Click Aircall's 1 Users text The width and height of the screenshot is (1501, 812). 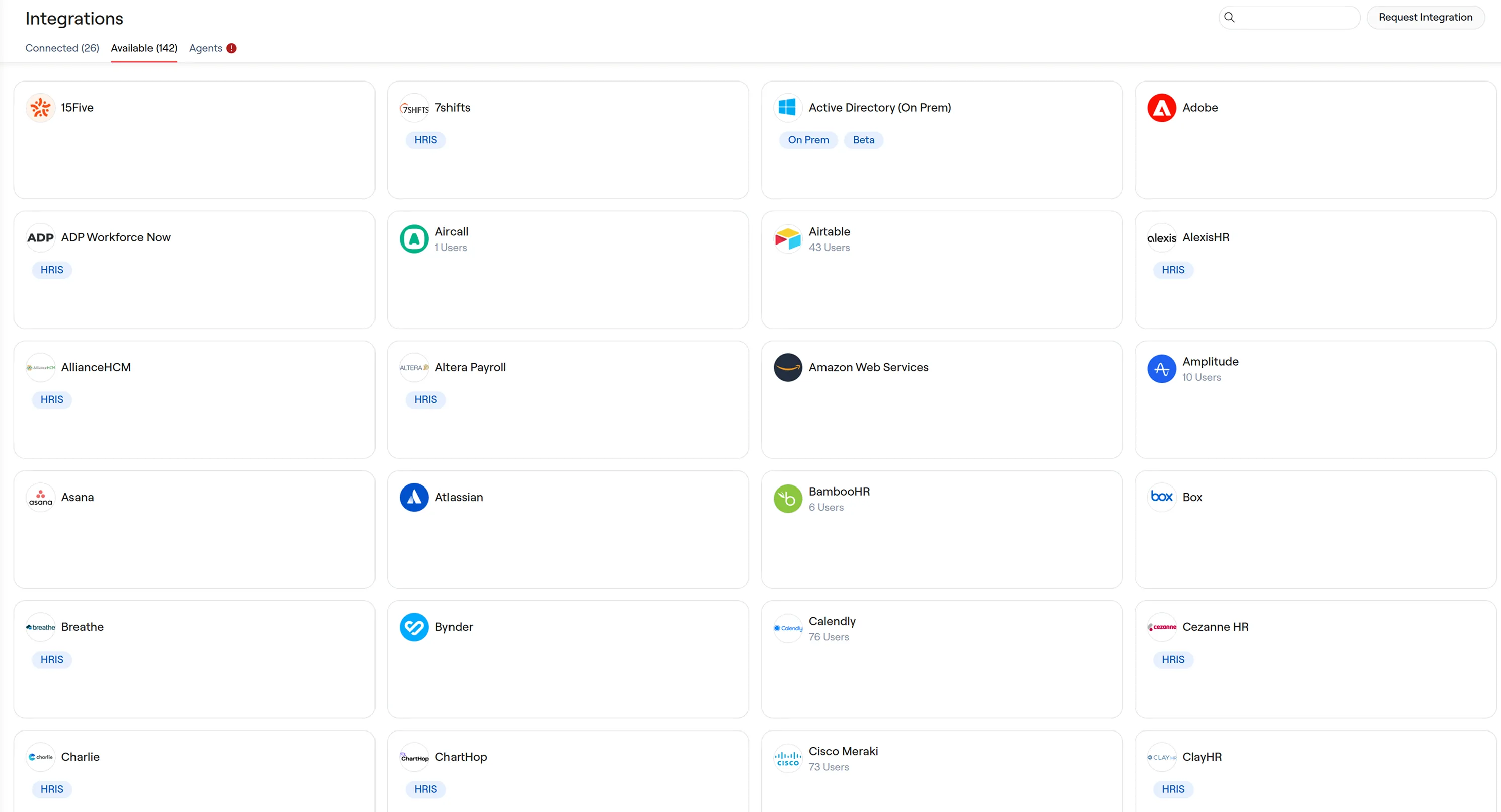coord(451,248)
